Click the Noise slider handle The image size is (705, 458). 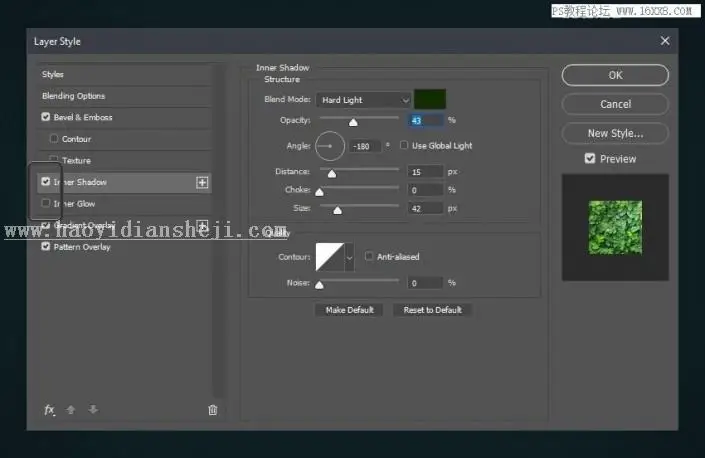pos(319,285)
